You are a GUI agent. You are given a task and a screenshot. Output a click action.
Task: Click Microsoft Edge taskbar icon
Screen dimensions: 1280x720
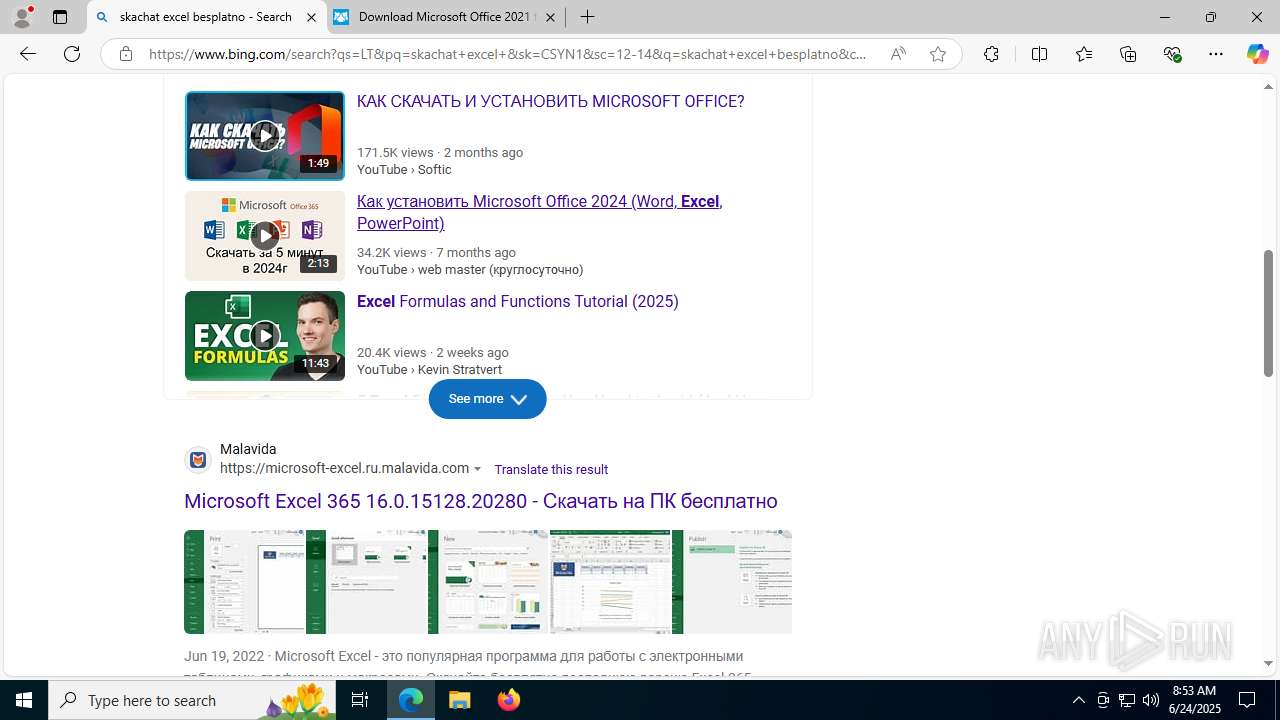[411, 700]
